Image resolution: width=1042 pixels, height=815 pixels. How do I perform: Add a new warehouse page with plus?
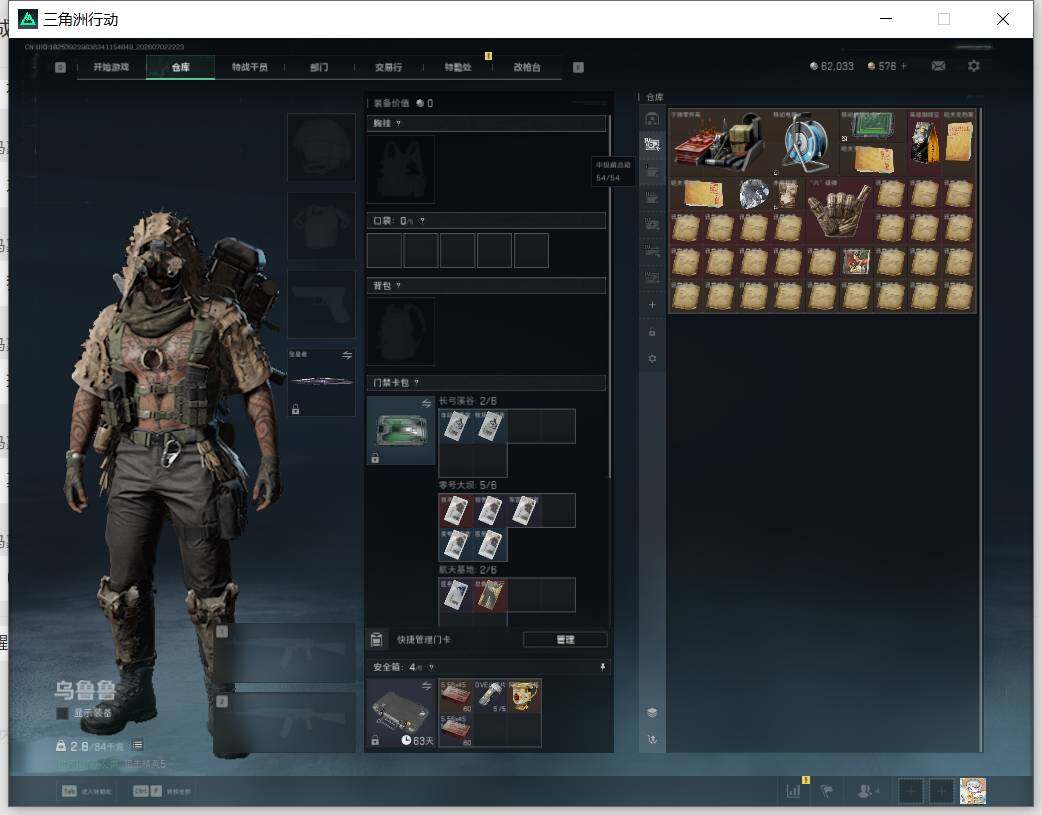pos(652,304)
